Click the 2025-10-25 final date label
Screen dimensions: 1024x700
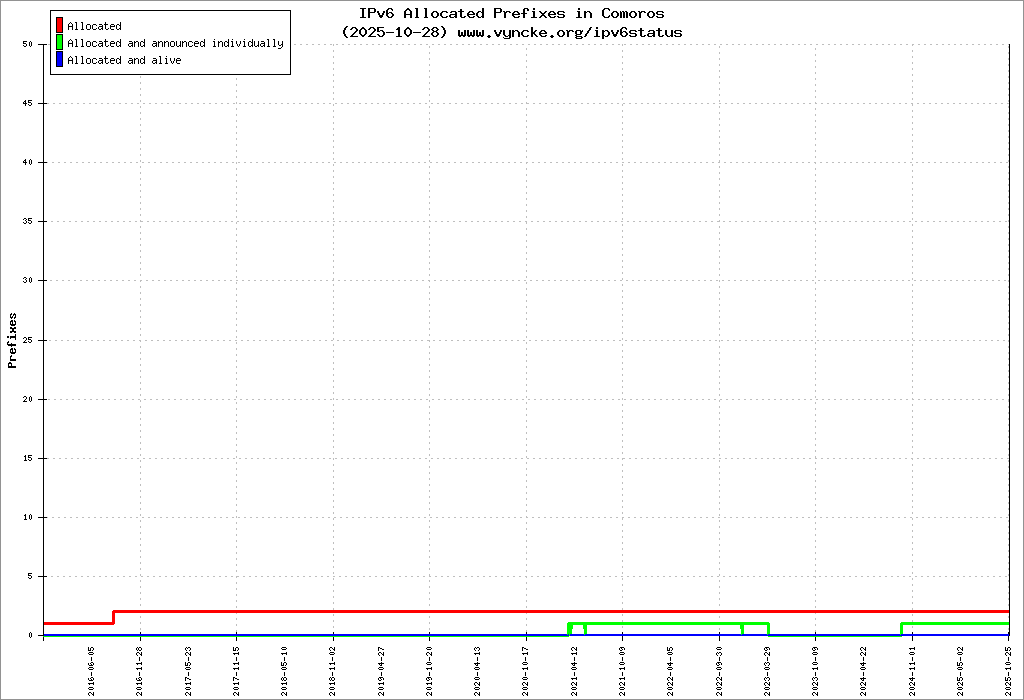(1009, 666)
